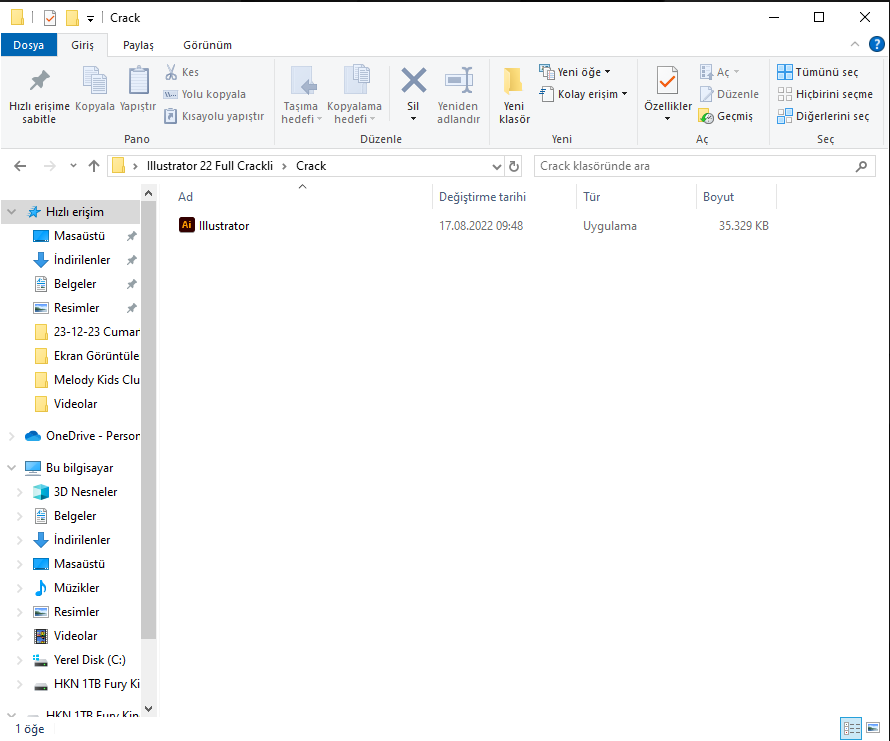Click Geçmiş history icon
Image resolution: width=890 pixels, height=741 pixels.
pyautogui.click(x=706, y=116)
